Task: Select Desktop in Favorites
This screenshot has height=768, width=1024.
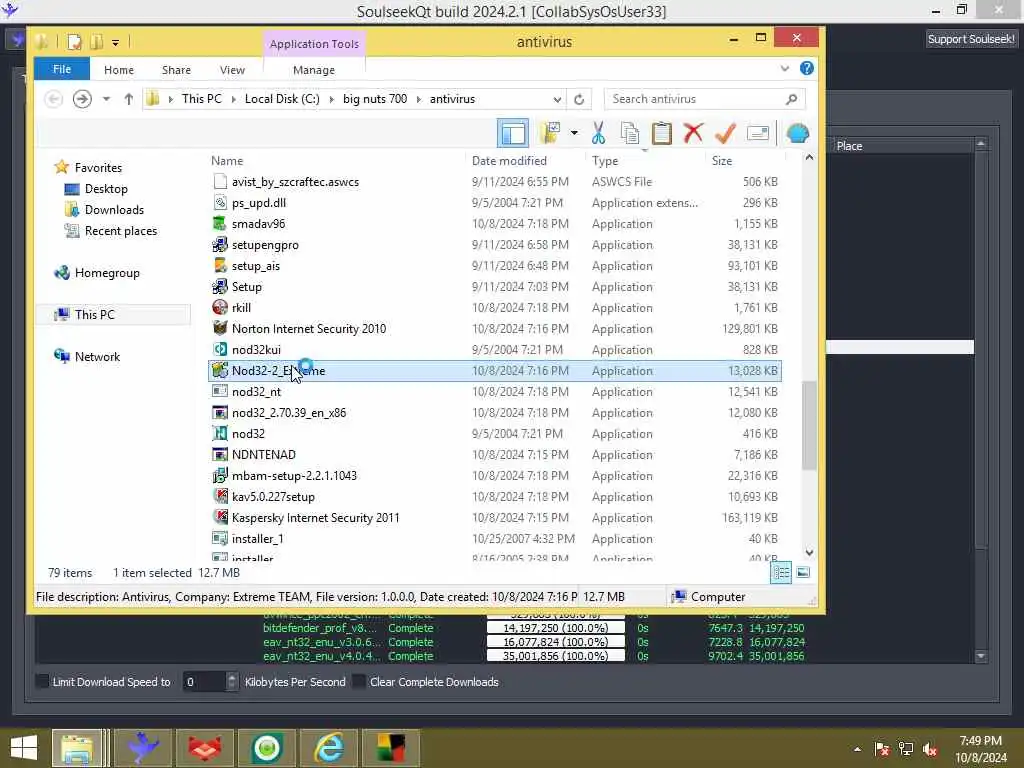Action: point(106,189)
